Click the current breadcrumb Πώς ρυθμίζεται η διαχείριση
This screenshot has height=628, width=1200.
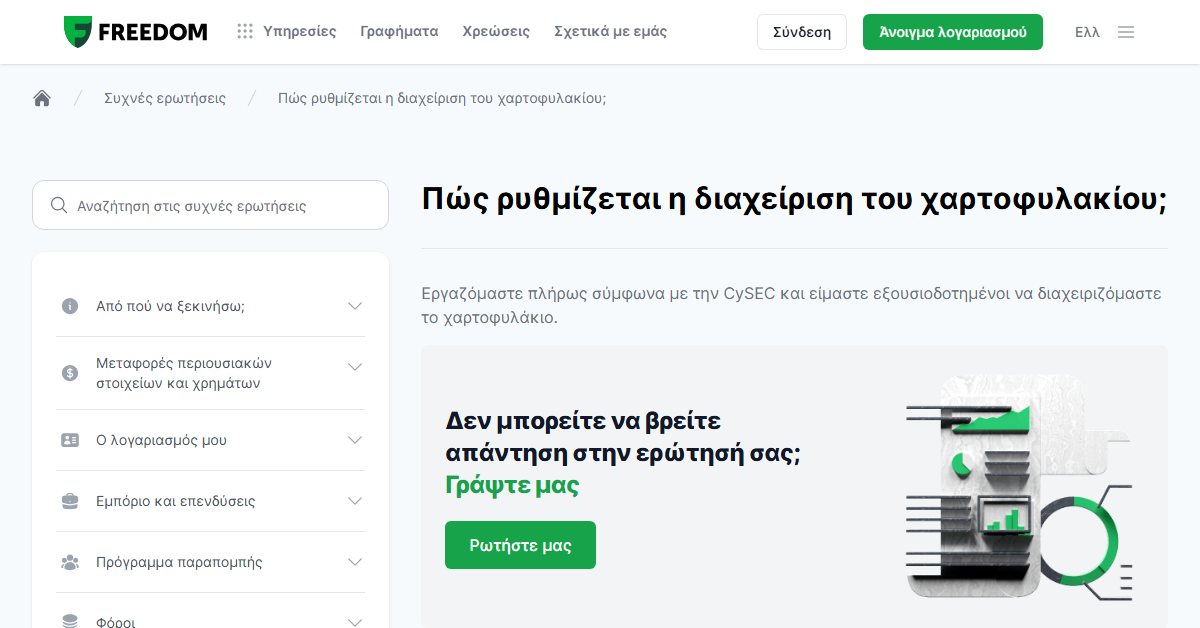(x=442, y=98)
